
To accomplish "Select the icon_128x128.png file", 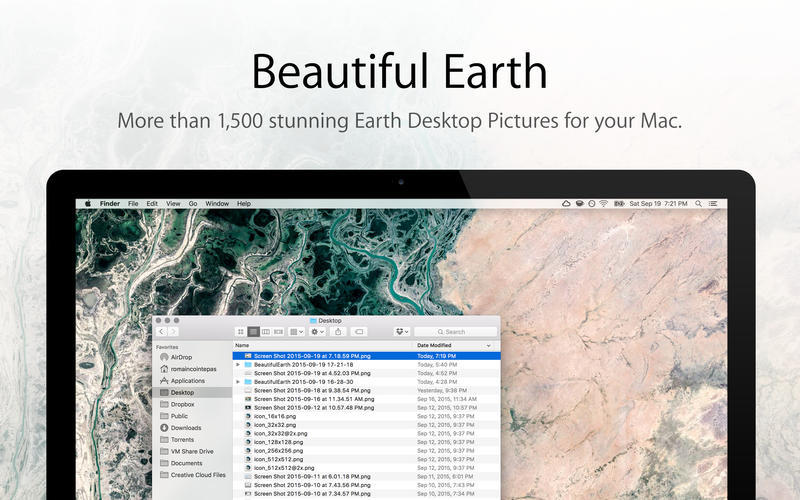I will [x=279, y=442].
